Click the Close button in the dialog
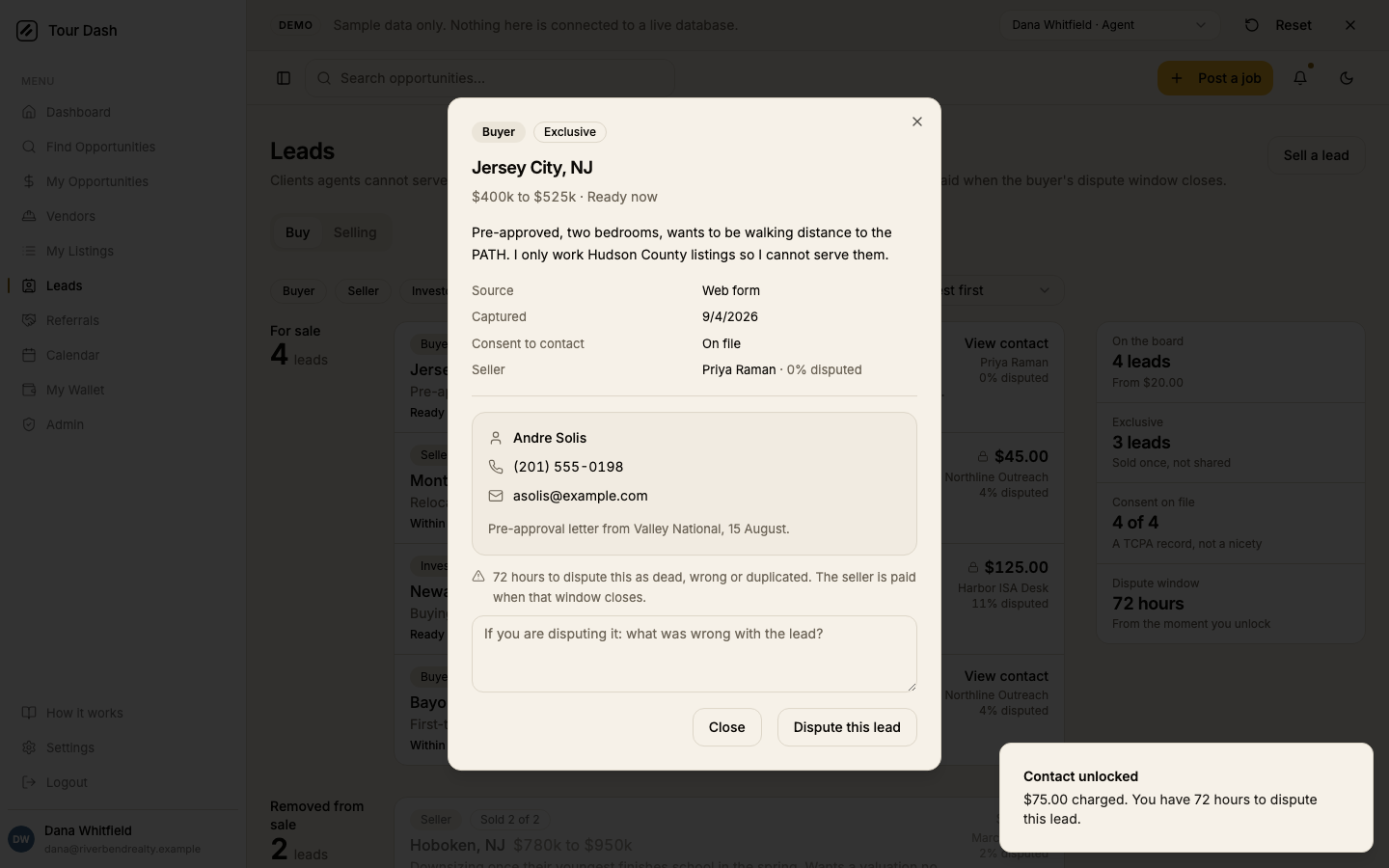This screenshot has width=1389, height=868. (727, 727)
